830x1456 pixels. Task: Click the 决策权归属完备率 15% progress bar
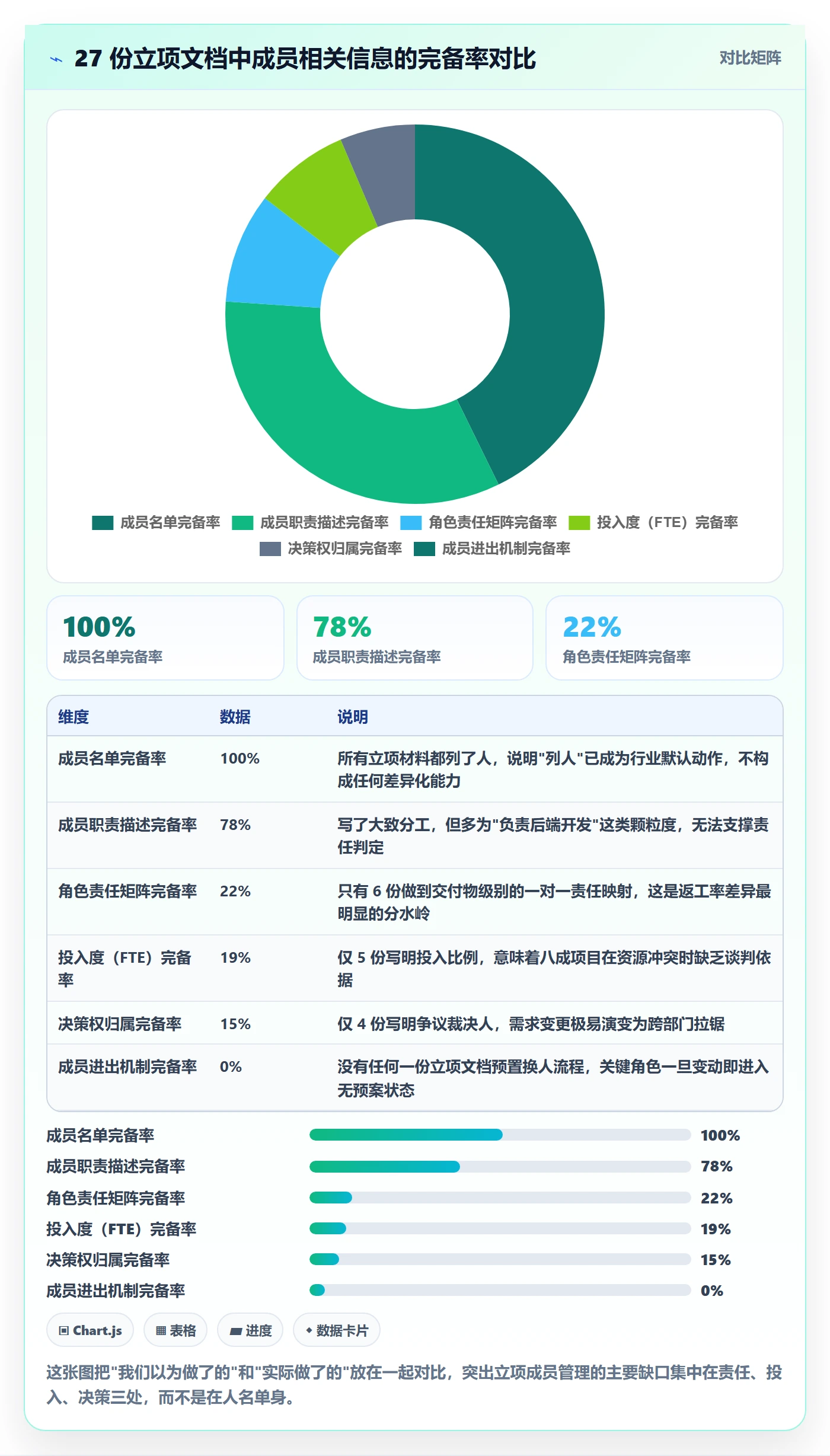[x=500, y=1259]
